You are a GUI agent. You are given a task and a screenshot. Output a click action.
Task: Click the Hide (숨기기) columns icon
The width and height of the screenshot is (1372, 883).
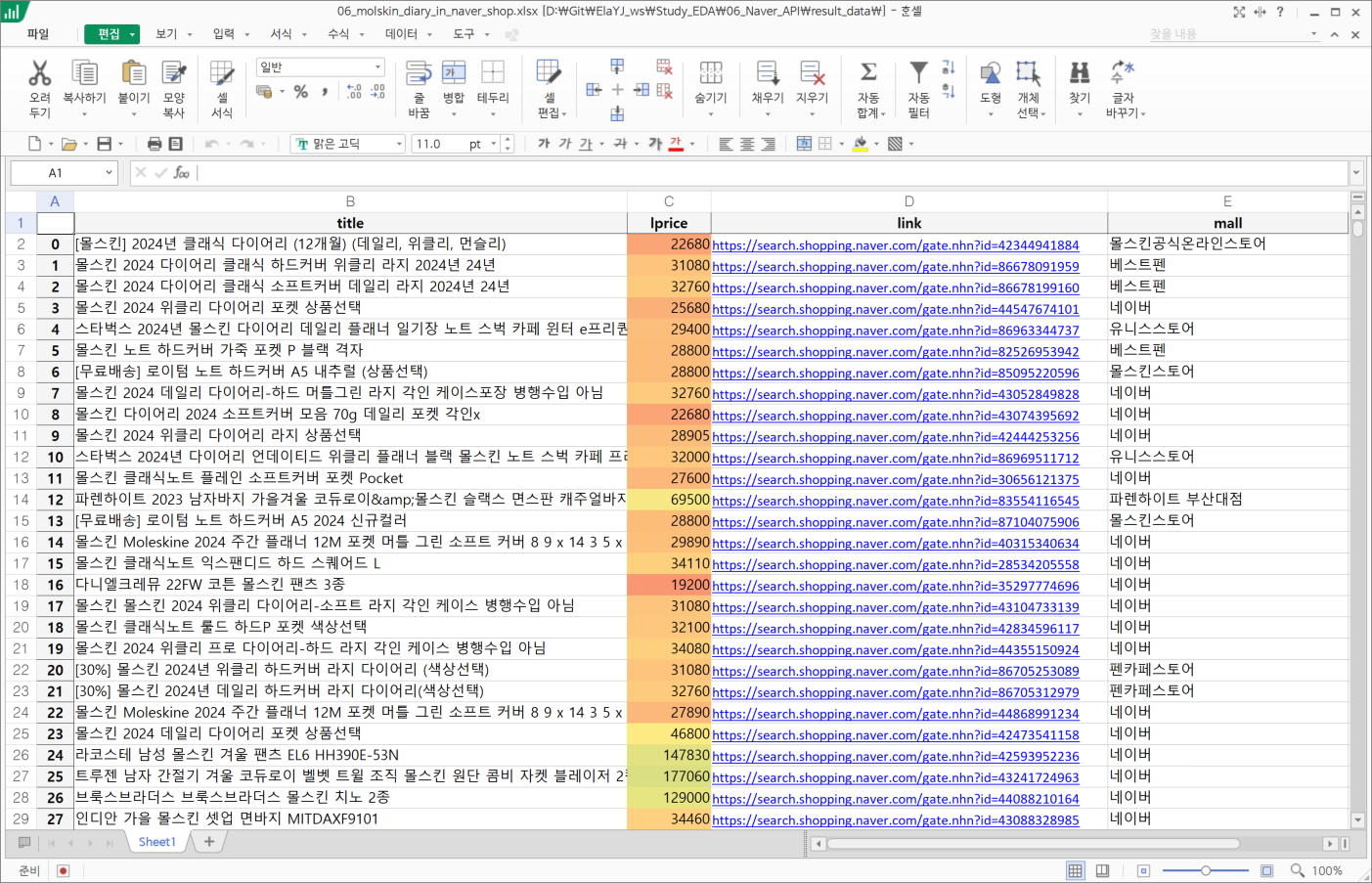[711, 73]
